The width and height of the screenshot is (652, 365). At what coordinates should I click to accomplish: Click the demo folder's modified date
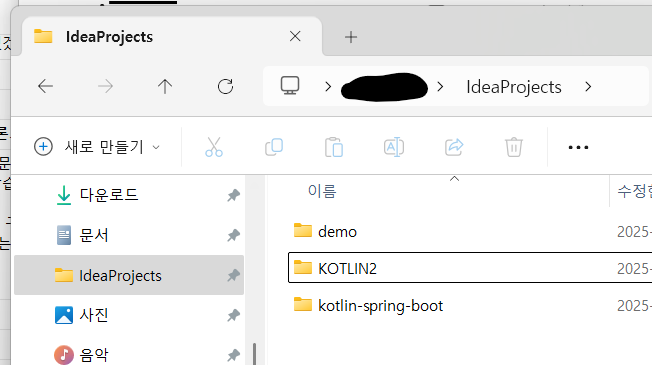[634, 232]
